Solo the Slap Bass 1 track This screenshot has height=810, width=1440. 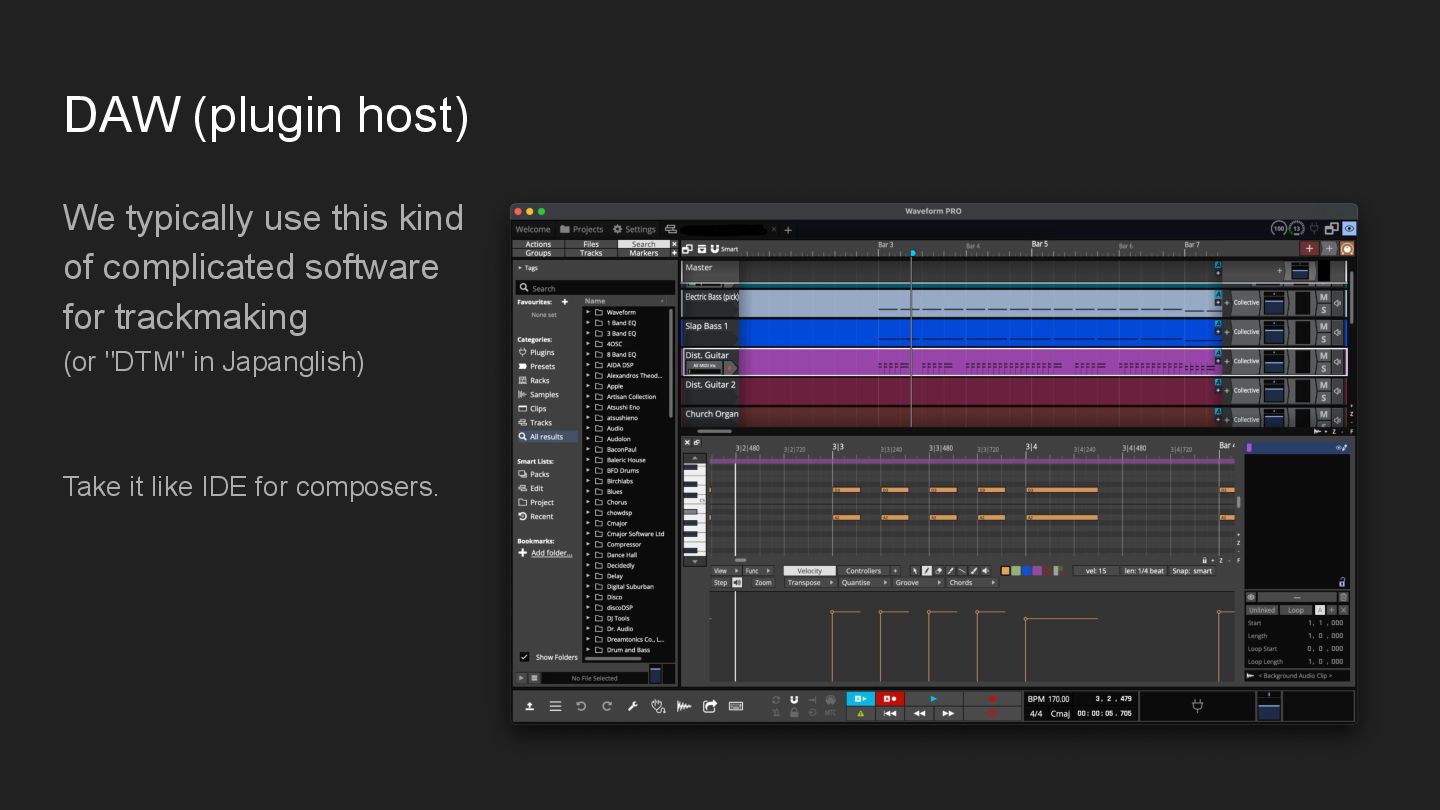[1324, 339]
